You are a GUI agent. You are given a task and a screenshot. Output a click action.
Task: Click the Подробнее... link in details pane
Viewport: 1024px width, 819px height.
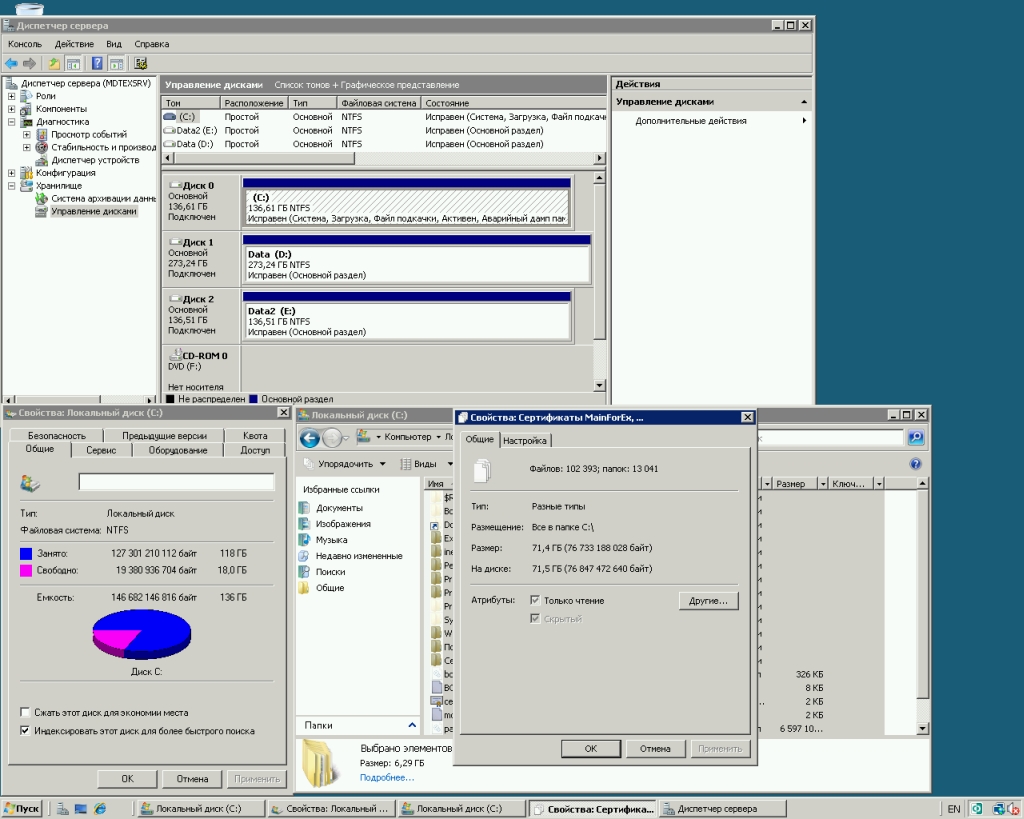coord(387,777)
